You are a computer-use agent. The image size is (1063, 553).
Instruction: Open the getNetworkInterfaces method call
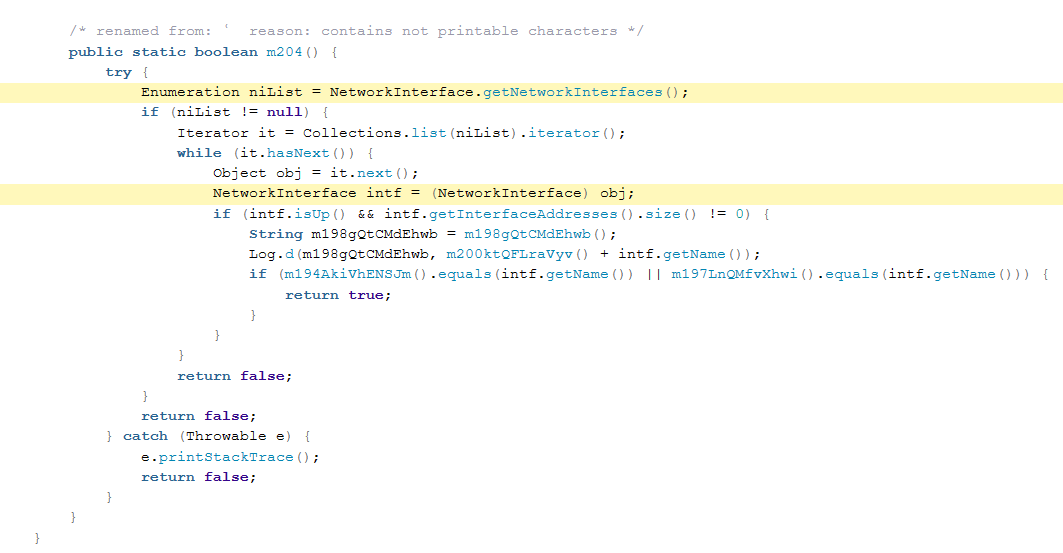click(572, 92)
